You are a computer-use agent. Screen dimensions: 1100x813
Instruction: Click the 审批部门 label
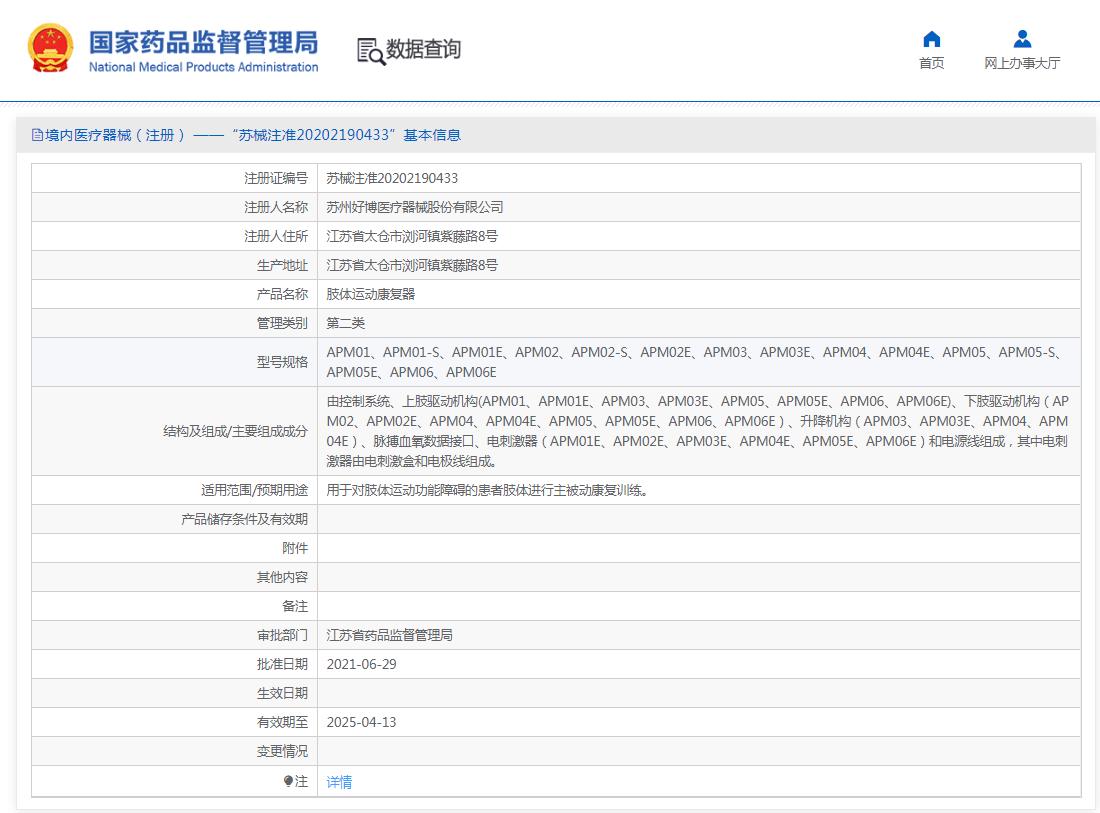point(282,635)
